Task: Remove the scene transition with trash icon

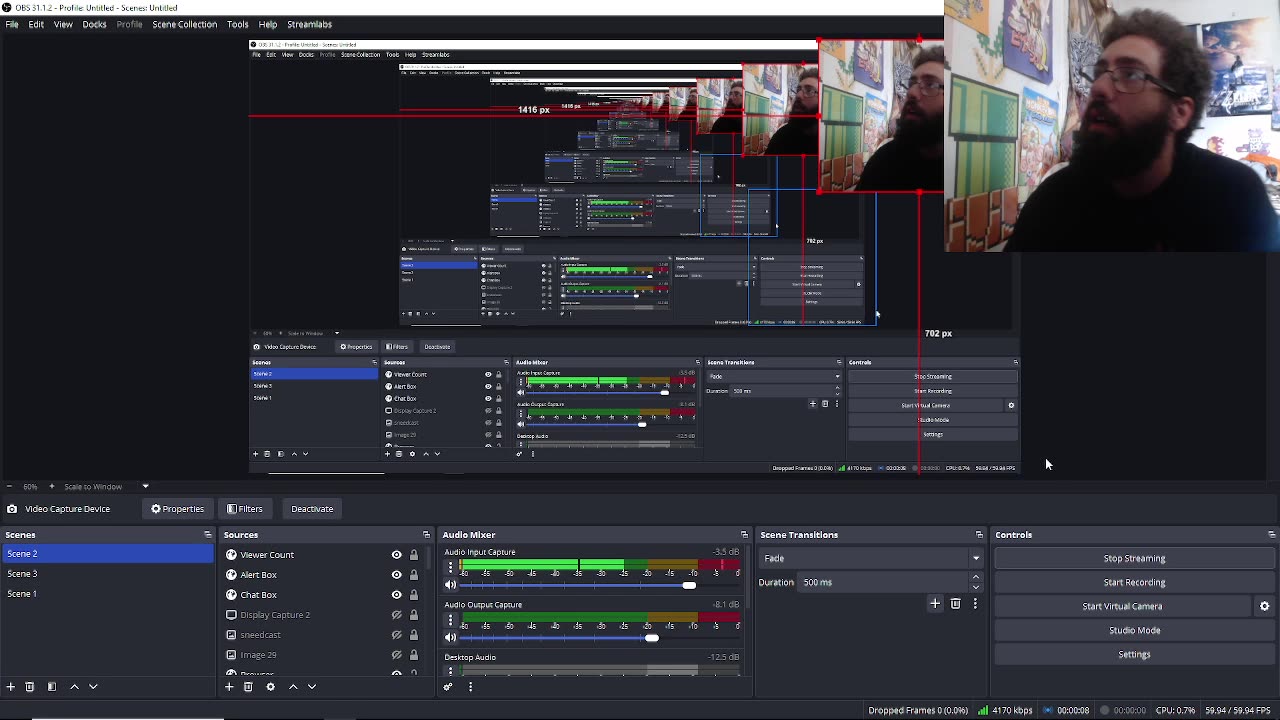Action: click(956, 604)
